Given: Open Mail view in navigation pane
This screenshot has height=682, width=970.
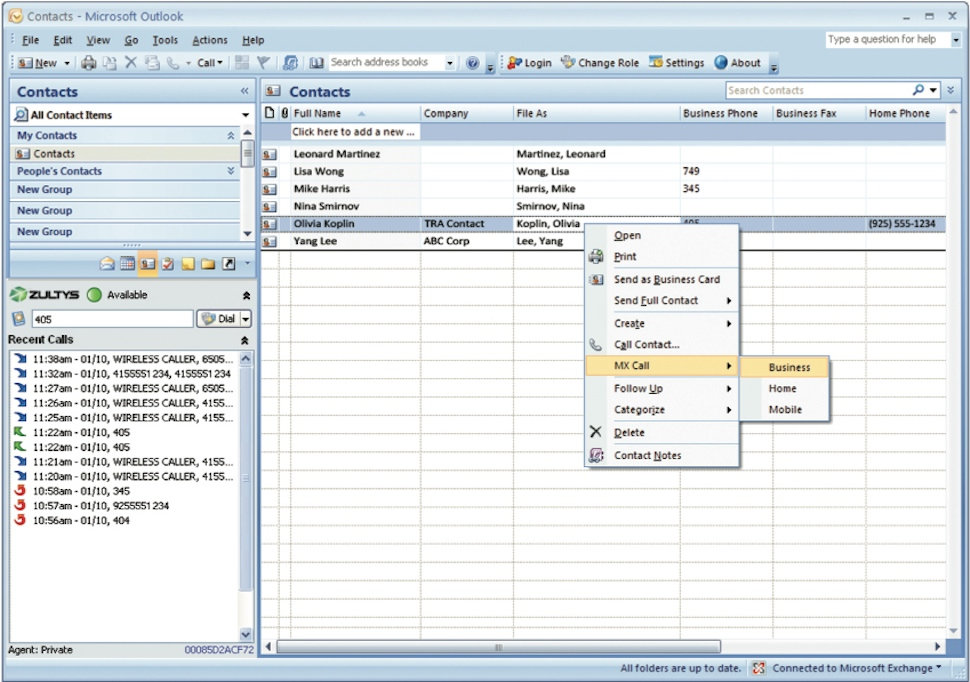Looking at the screenshot, I should point(107,264).
